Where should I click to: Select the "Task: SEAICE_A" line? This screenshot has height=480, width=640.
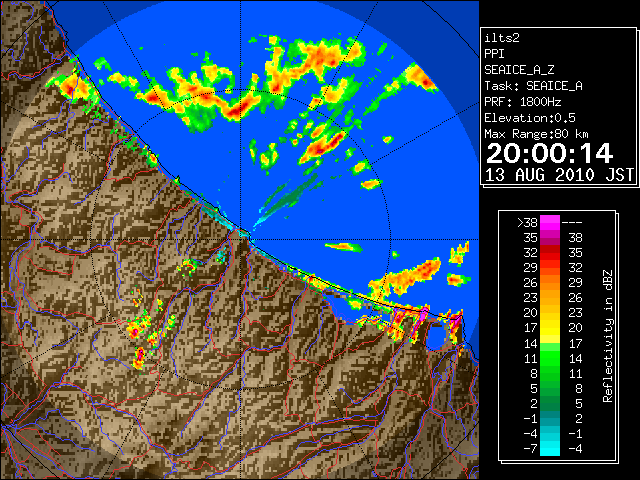tap(533, 86)
